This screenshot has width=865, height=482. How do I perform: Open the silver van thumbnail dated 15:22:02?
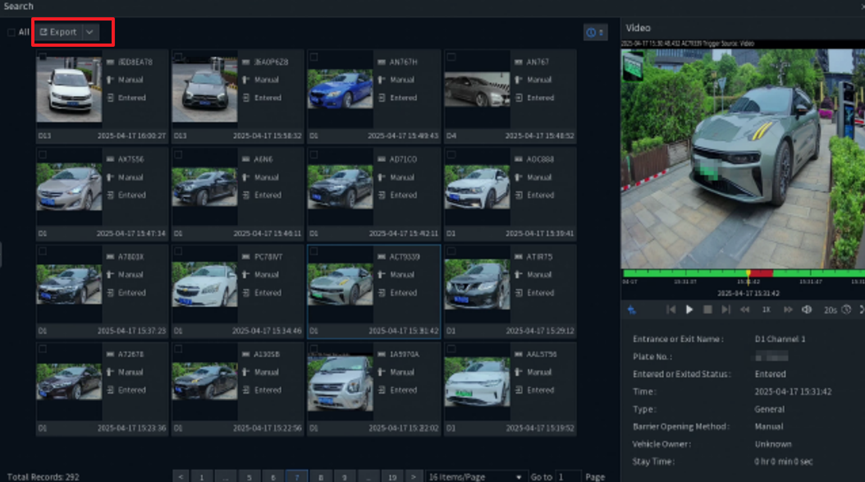point(340,383)
